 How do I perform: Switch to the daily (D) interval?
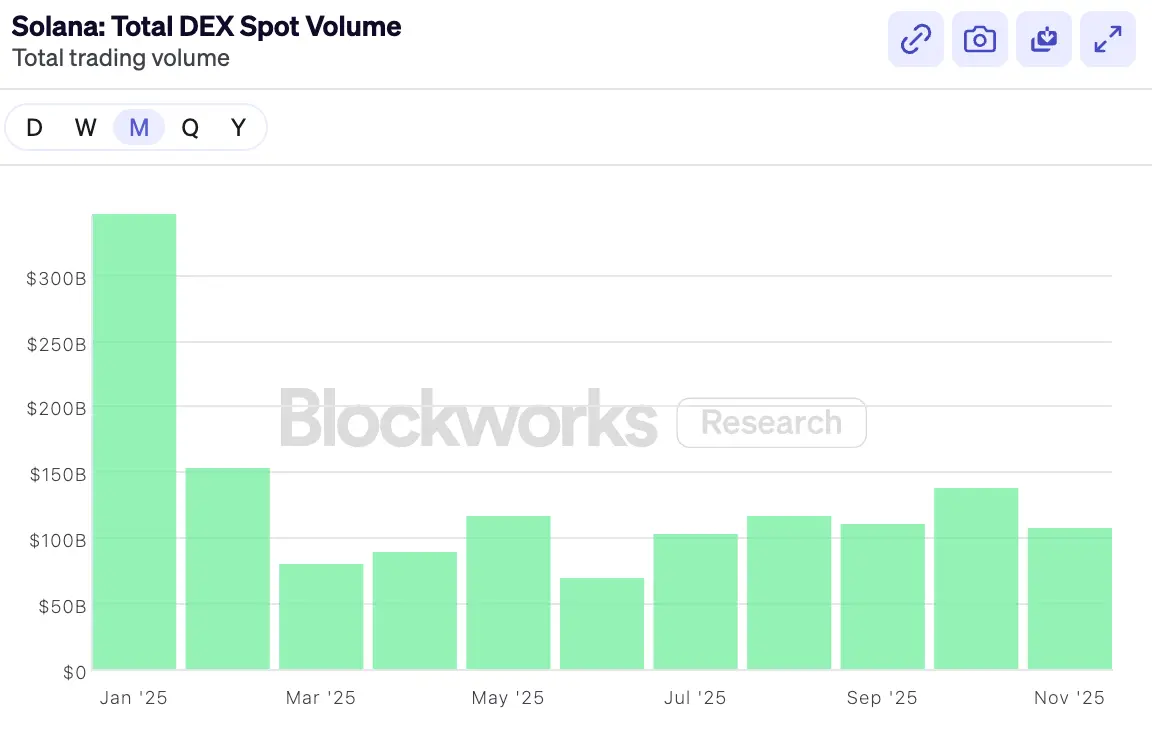coord(34,128)
